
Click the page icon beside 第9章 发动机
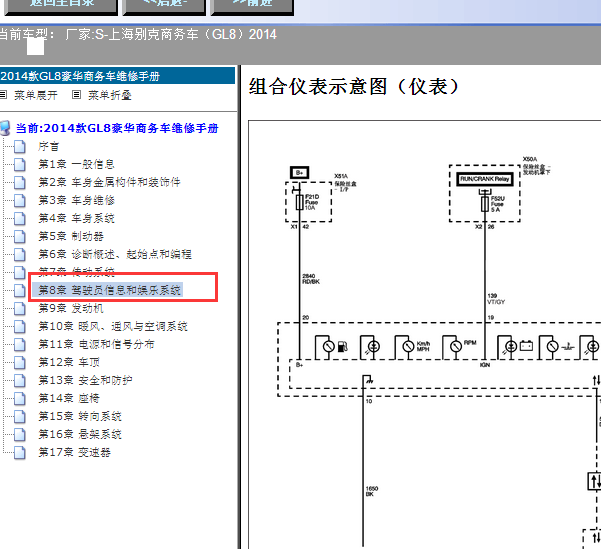coord(20,308)
